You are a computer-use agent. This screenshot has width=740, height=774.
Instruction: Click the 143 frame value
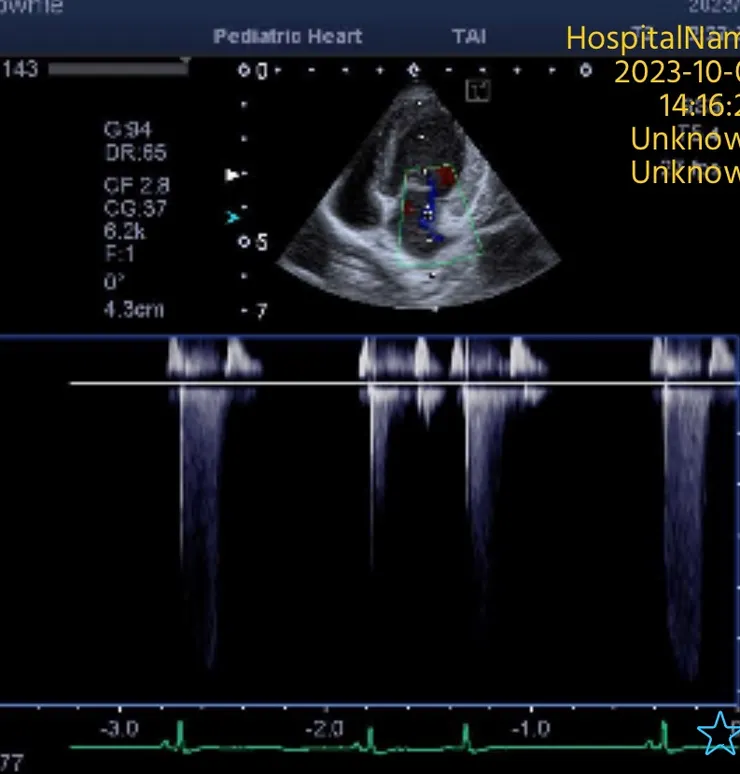click(x=20, y=69)
